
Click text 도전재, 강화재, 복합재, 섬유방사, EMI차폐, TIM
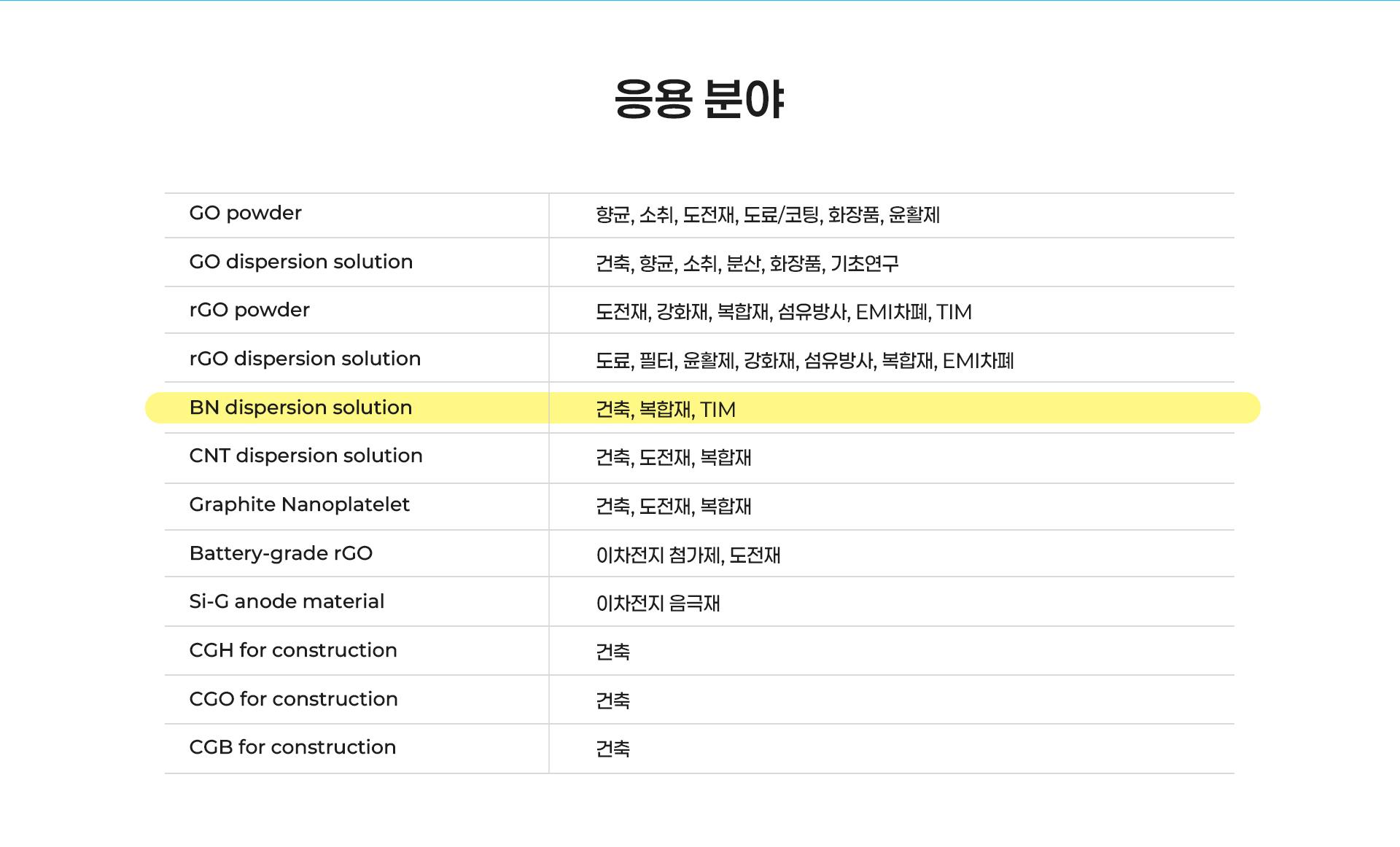click(784, 312)
